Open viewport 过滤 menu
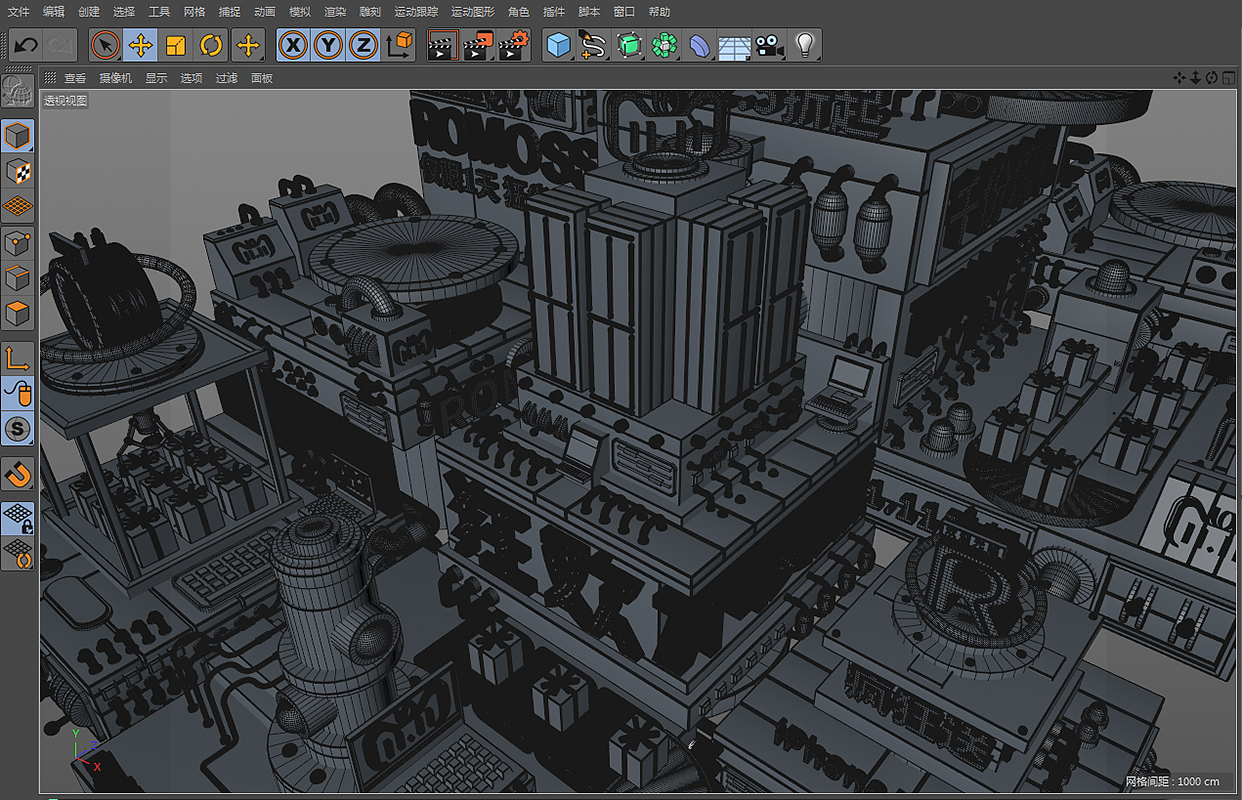The width and height of the screenshot is (1242, 800). 226,78
